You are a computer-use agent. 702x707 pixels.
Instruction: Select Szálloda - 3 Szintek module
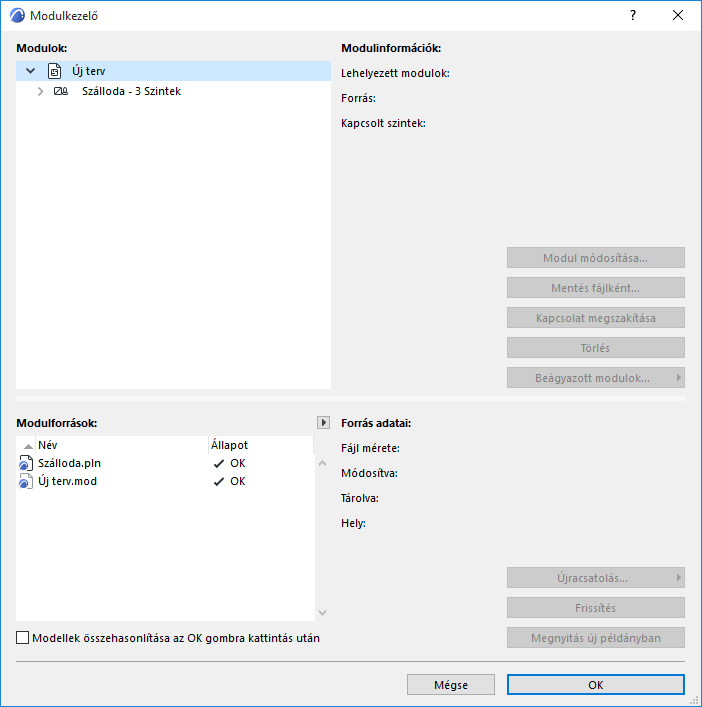click(131, 91)
